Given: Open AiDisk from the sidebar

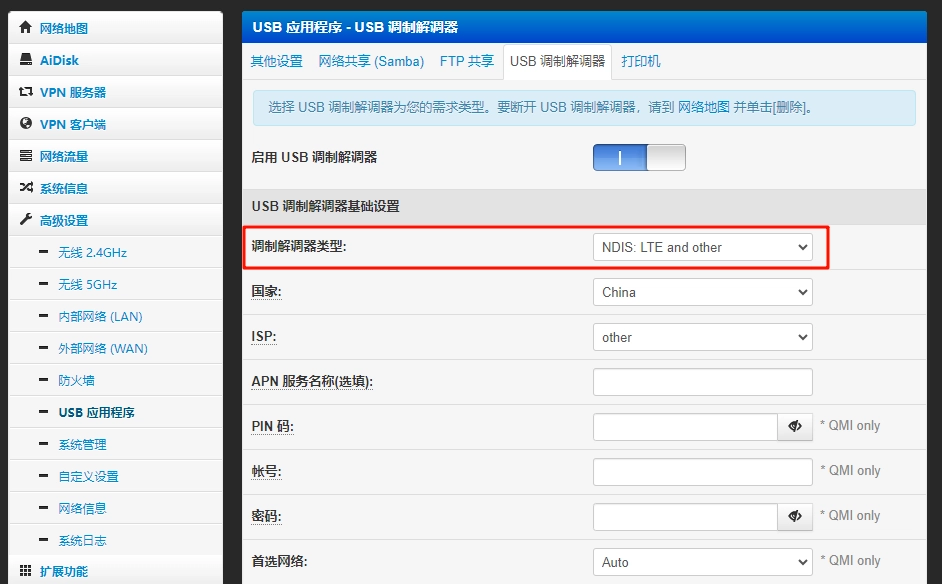Looking at the screenshot, I should click(x=25, y=59).
